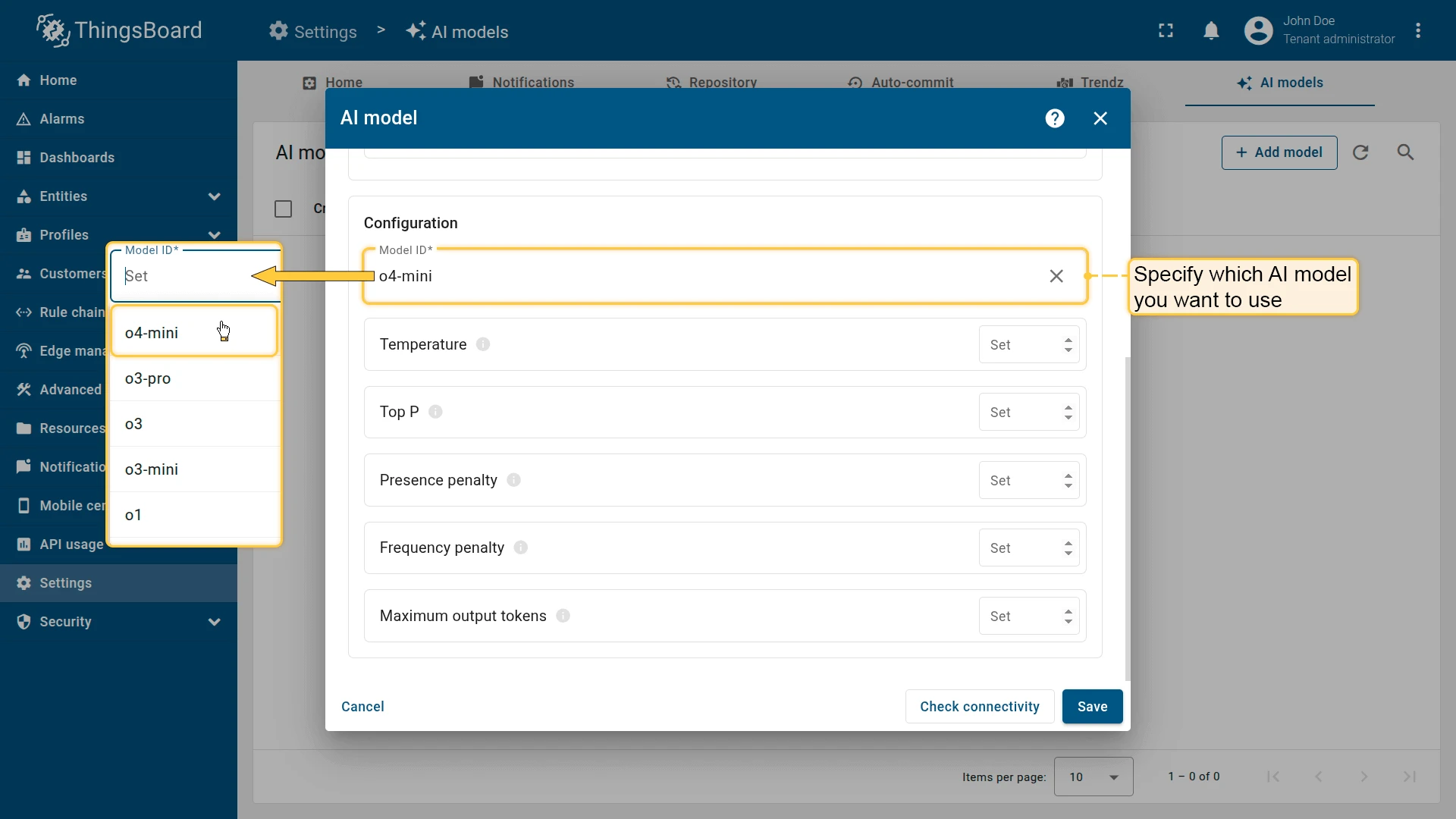Click Cancel in AI model dialog

coord(362,707)
